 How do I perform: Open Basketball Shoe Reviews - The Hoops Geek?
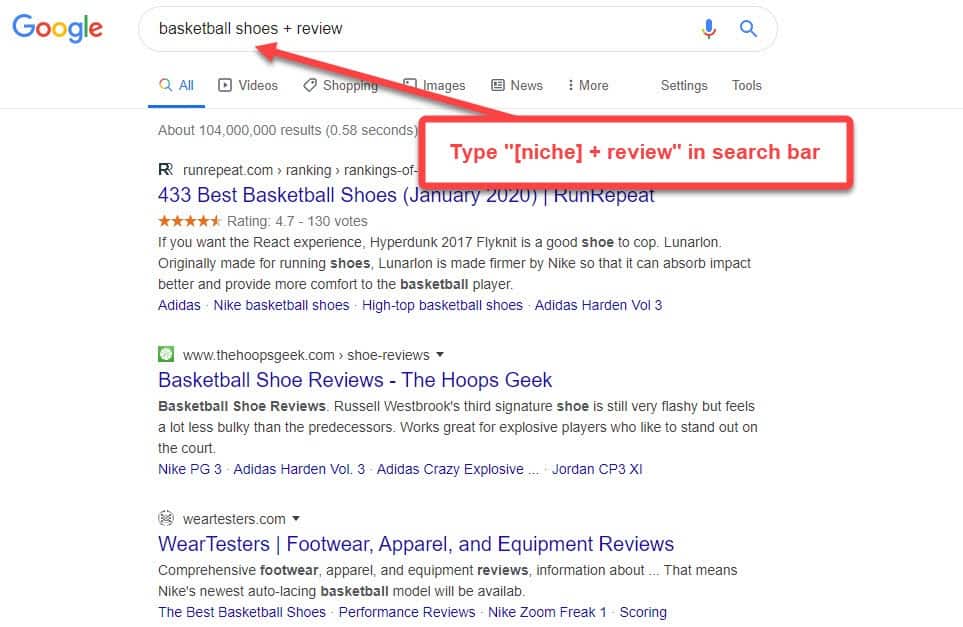click(355, 380)
